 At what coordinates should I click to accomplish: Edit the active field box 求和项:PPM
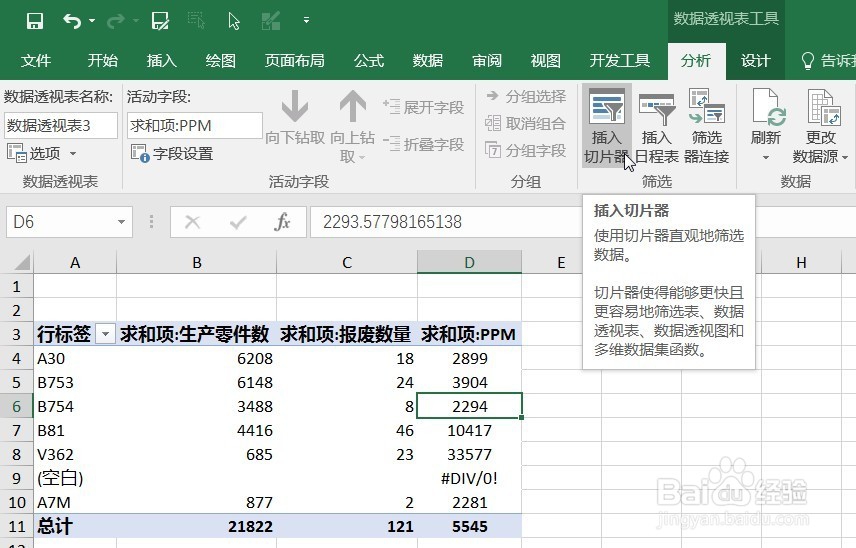(194, 126)
